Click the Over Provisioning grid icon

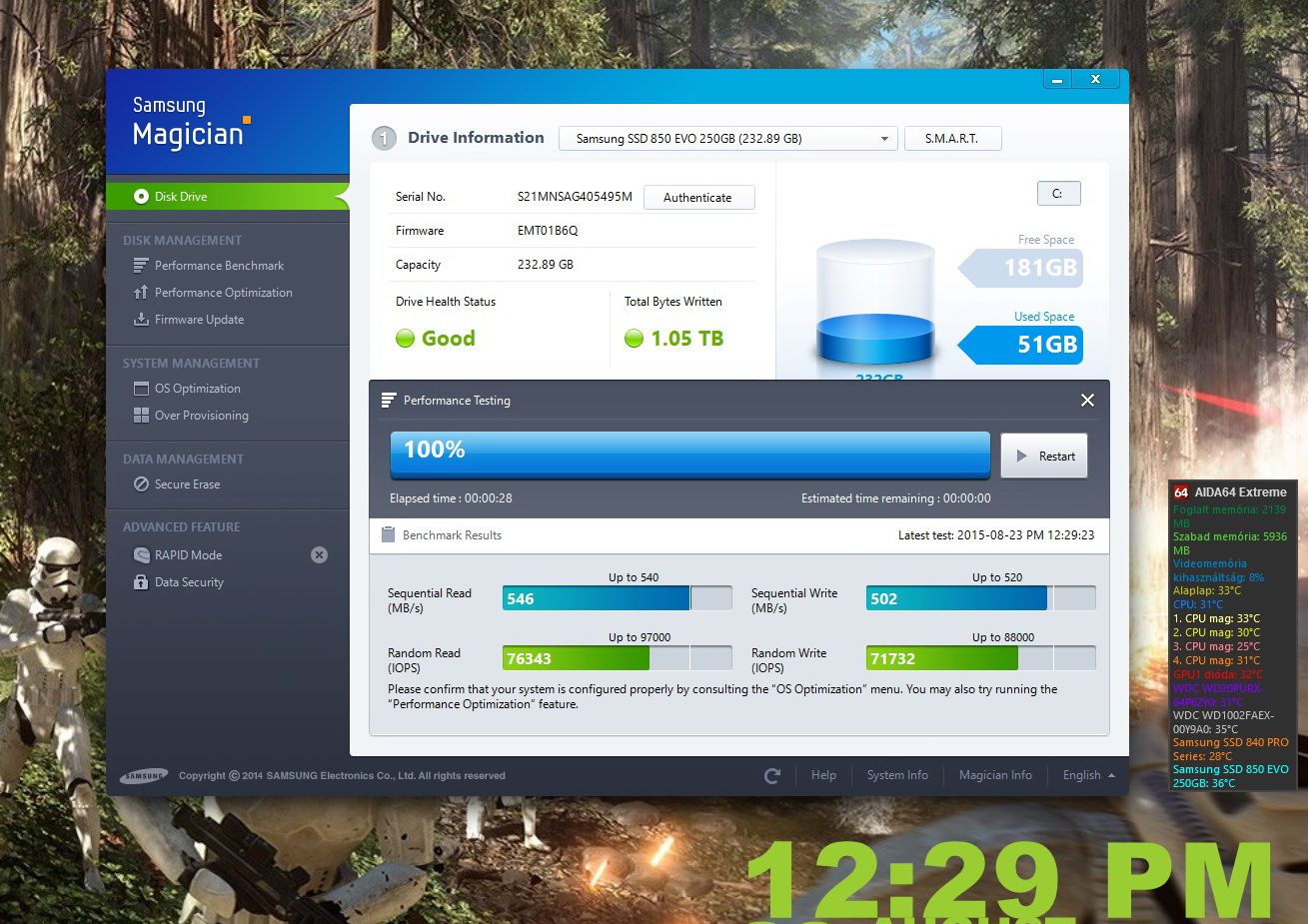pos(141,416)
